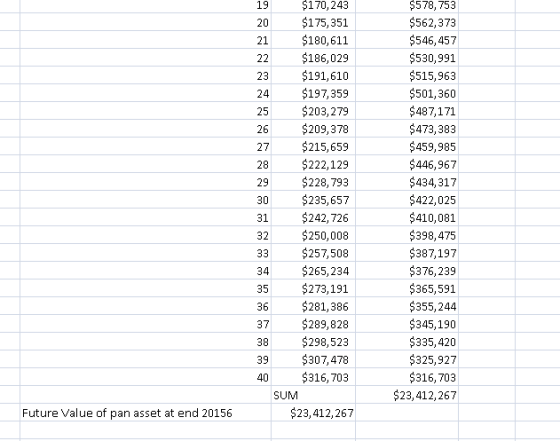
Task: Click the row number 23 cell
Action: tap(146, 75)
